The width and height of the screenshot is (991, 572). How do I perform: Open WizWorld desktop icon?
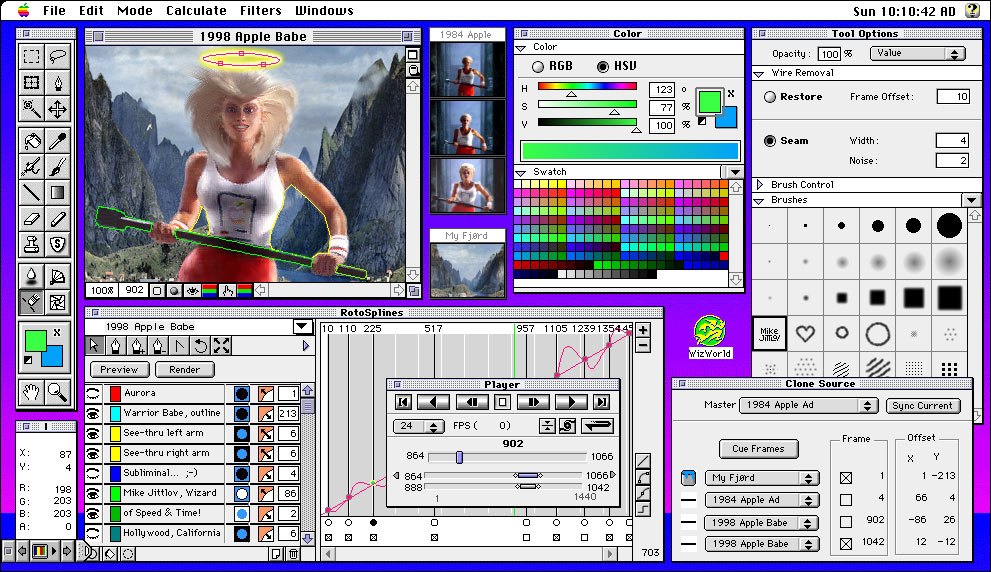pyautogui.click(x=710, y=335)
